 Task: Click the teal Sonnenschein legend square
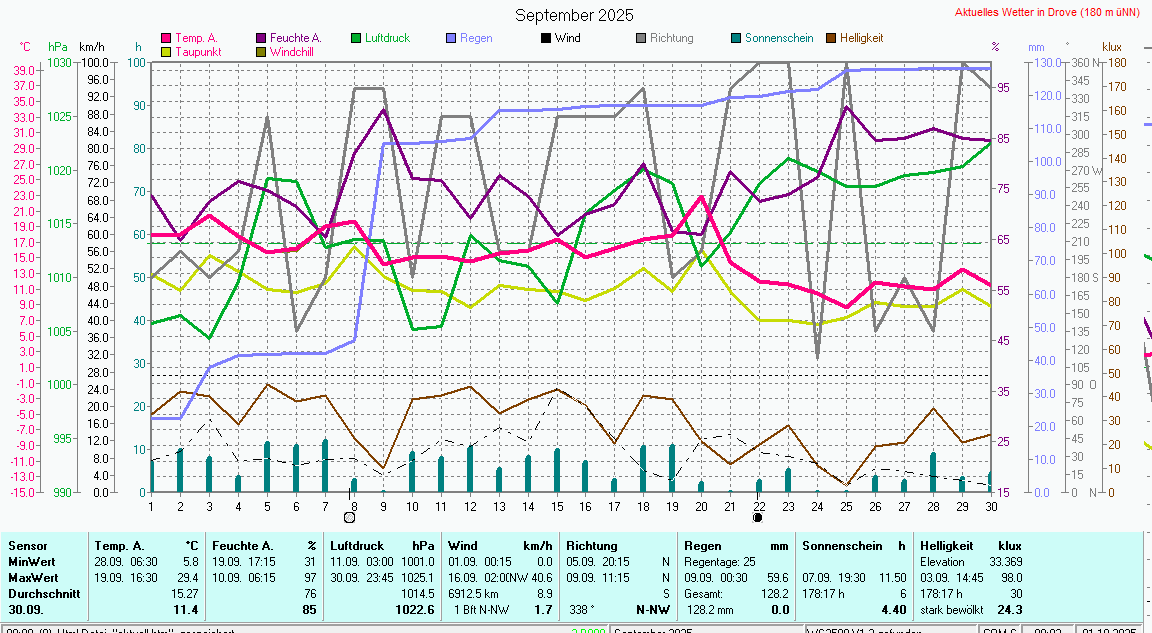736,38
